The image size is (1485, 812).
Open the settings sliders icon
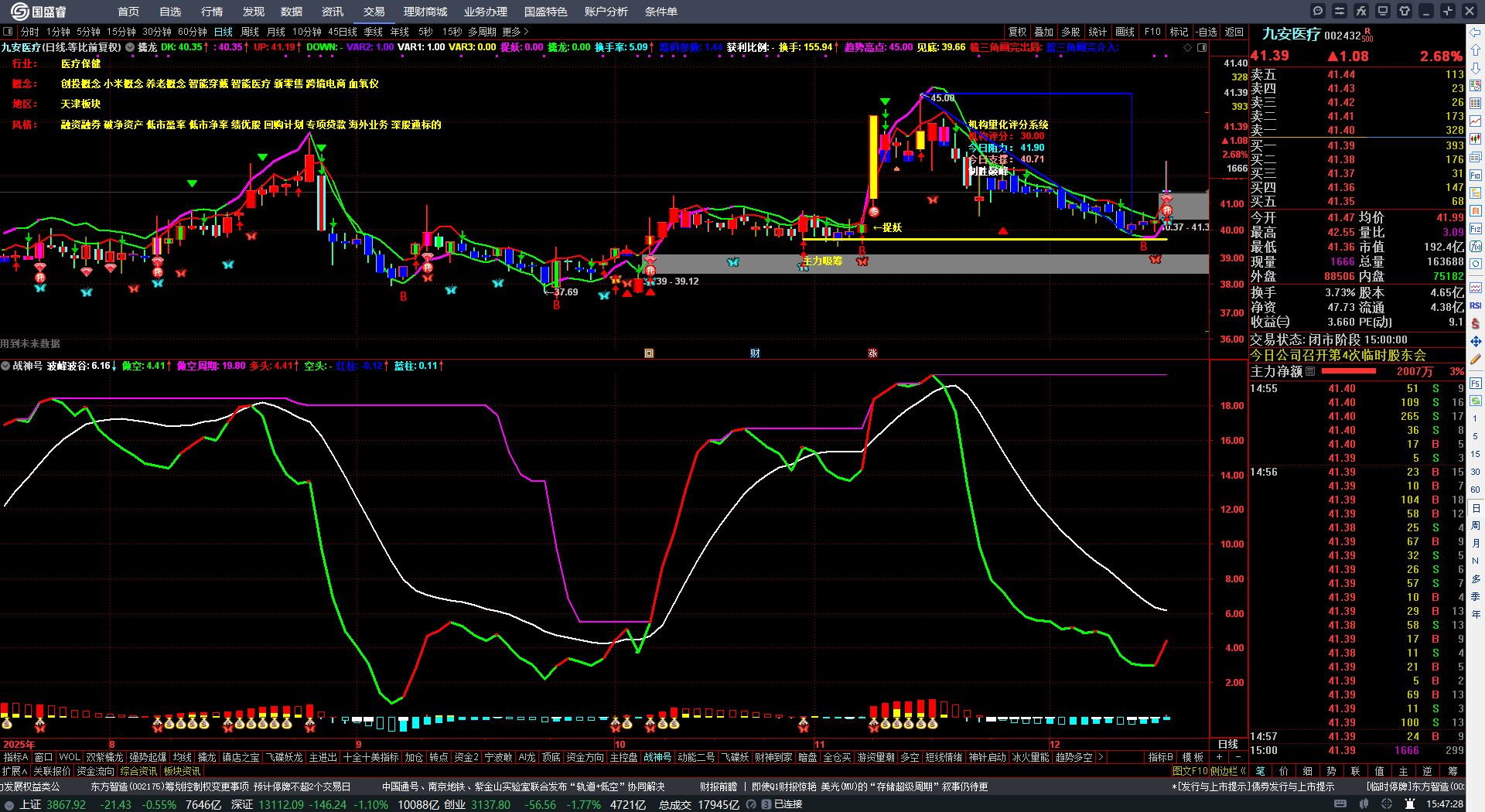1340,11
